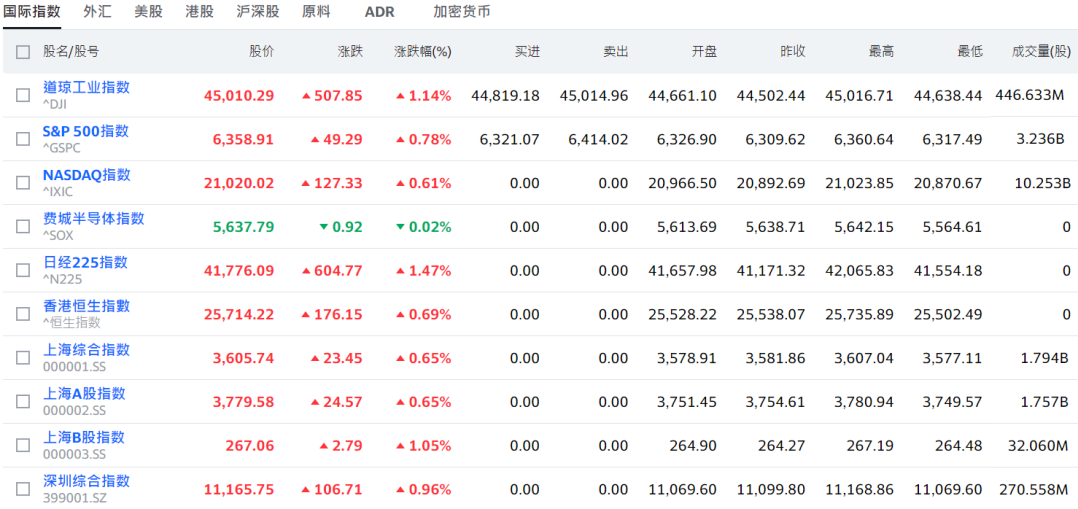Select the 加密货币 tab
Screen dimensions: 1078x509
click(461, 12)
